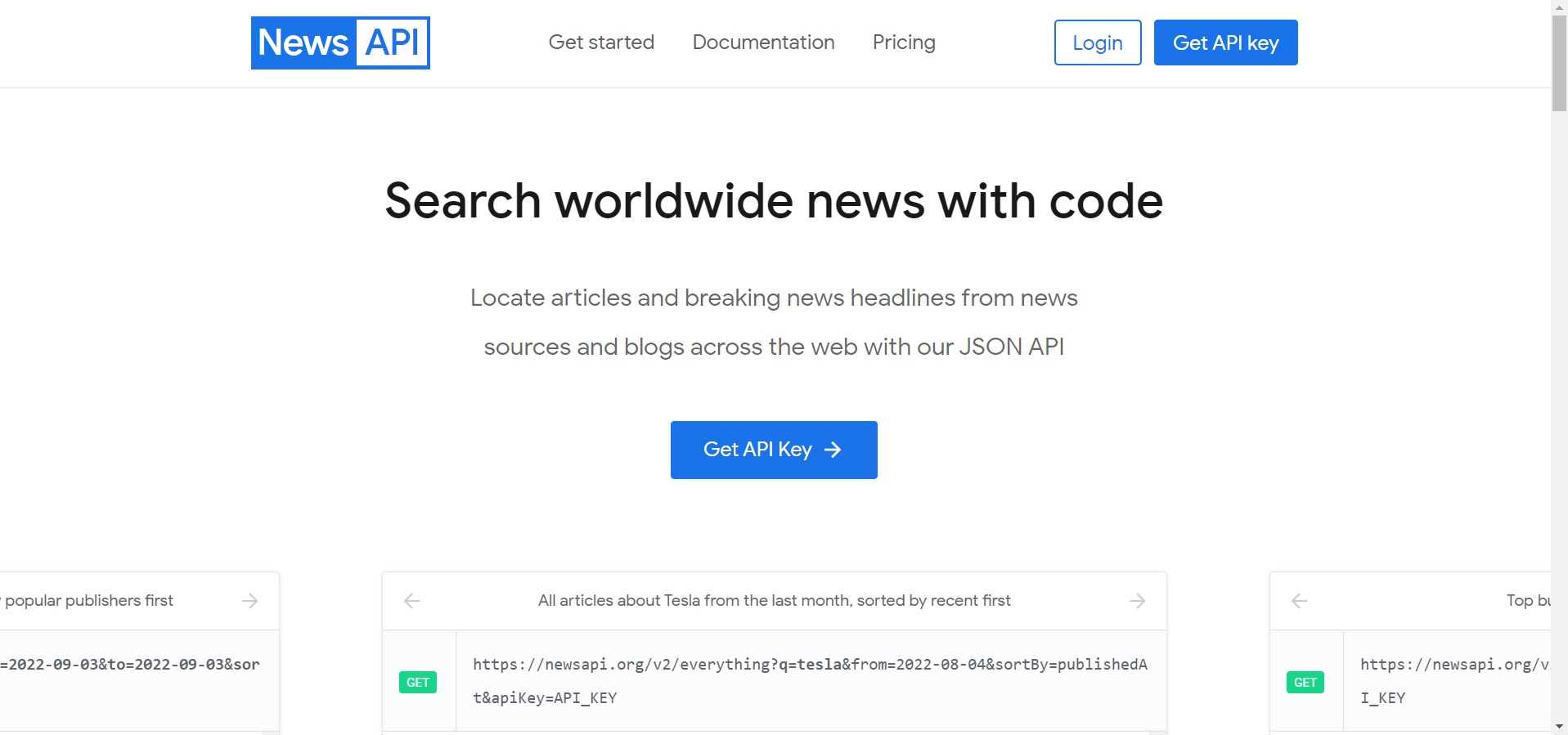Click the 'Search worldwide news with code' heading
Image resolution: width=1568 pixels, height=735 pixels.
[x=774, y=201]
